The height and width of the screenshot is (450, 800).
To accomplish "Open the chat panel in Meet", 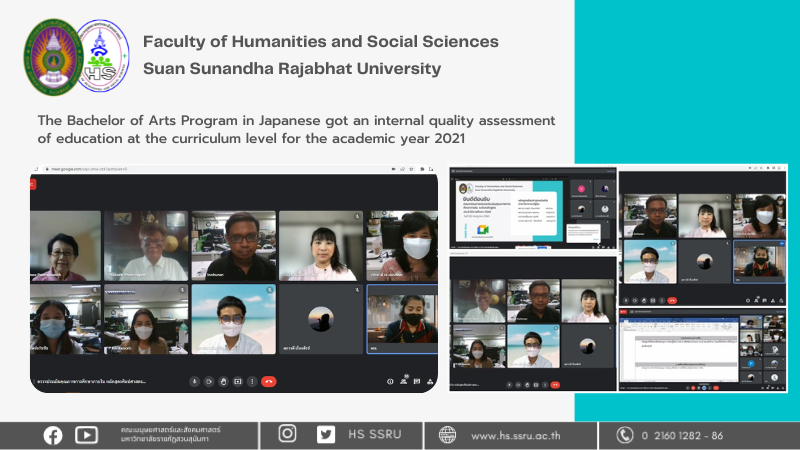I will pyautogui.click(x=416, y=381).
